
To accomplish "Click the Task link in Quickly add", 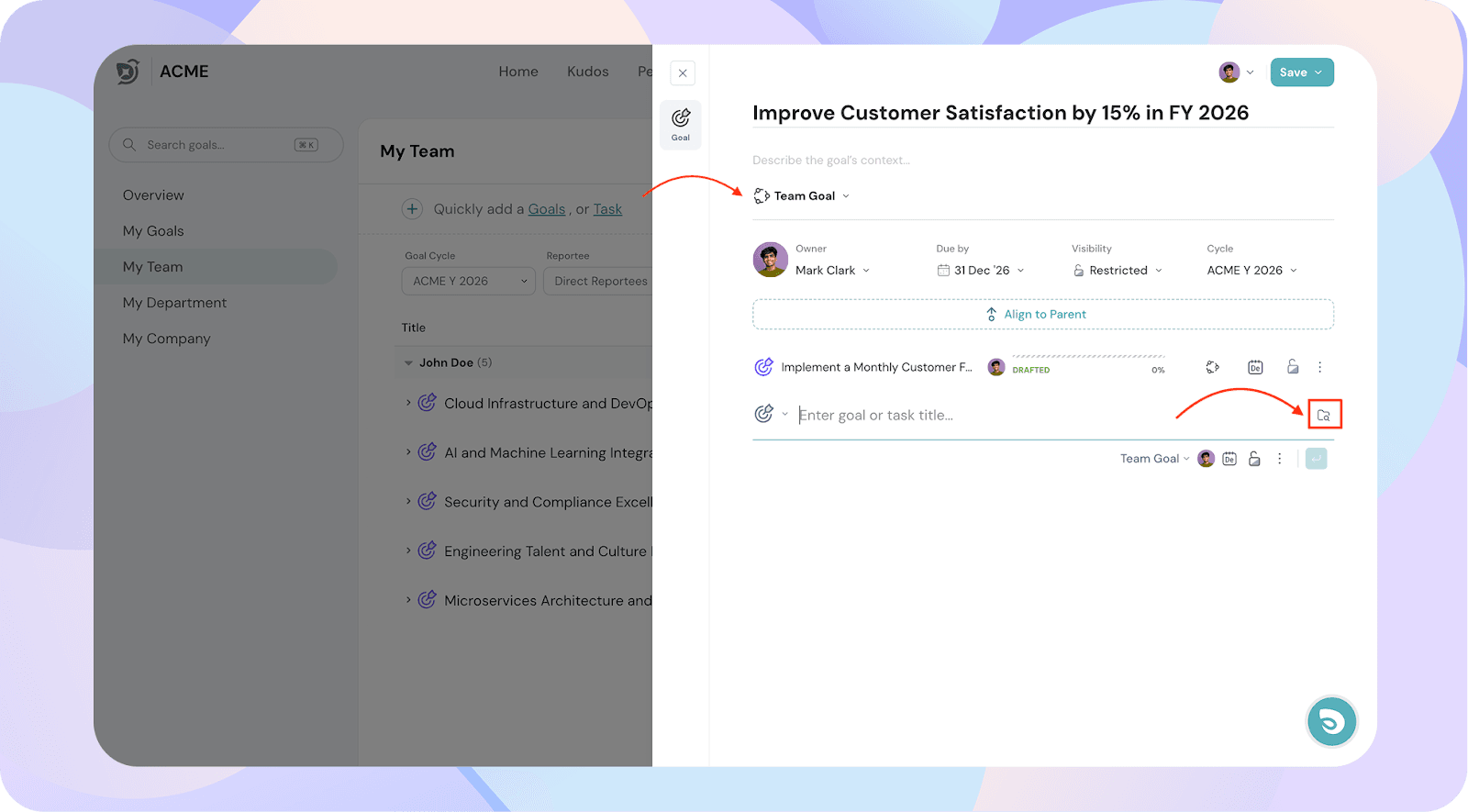I will point(607,209).
